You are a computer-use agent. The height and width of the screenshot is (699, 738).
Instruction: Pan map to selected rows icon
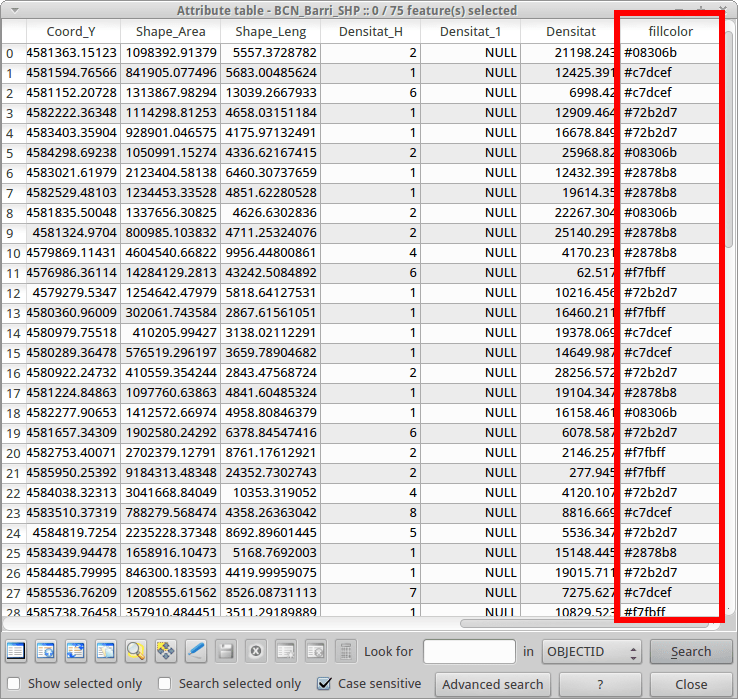click(166, 651)
